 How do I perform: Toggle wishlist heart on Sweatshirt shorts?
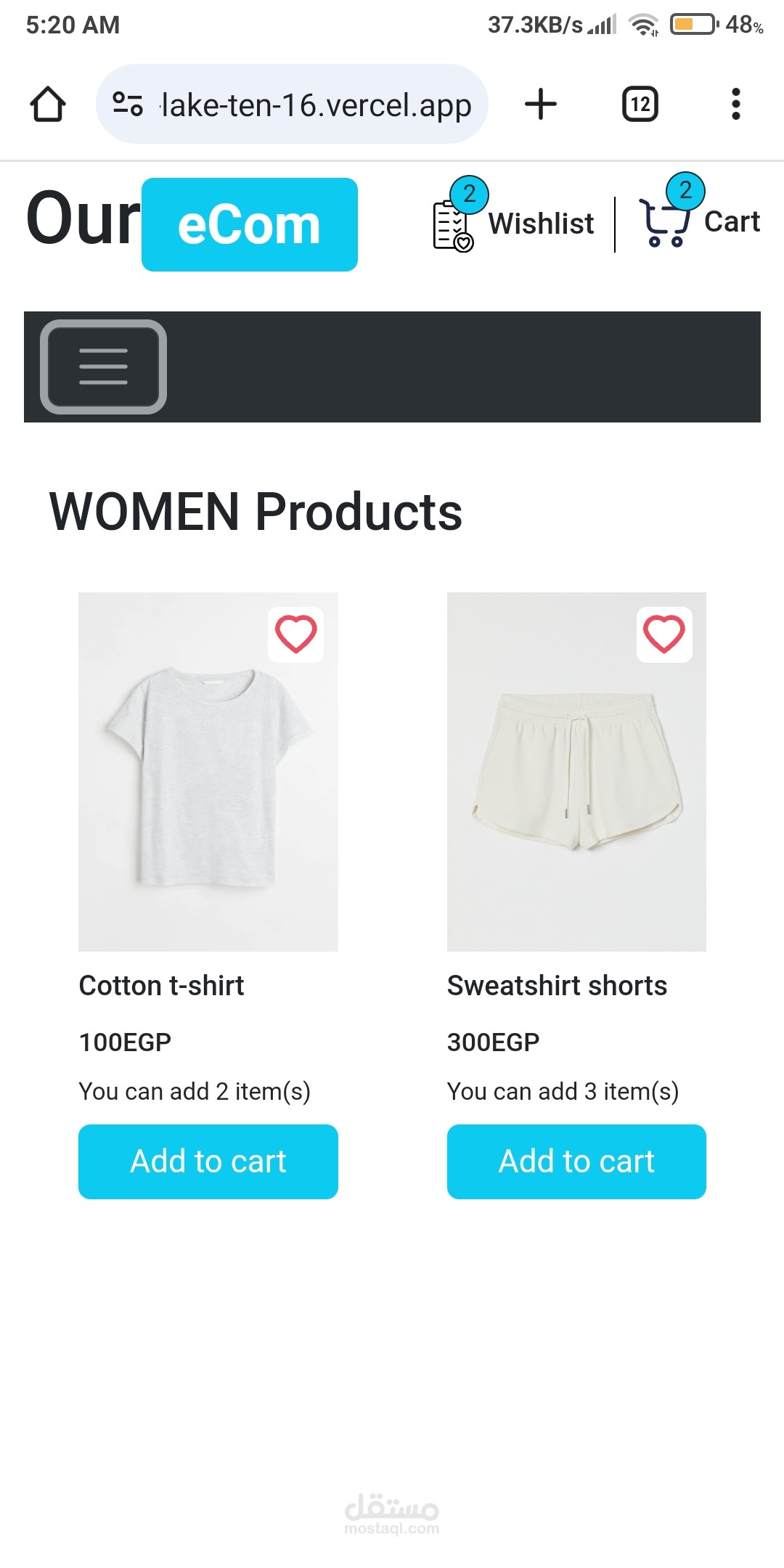[x=664, y=634]
